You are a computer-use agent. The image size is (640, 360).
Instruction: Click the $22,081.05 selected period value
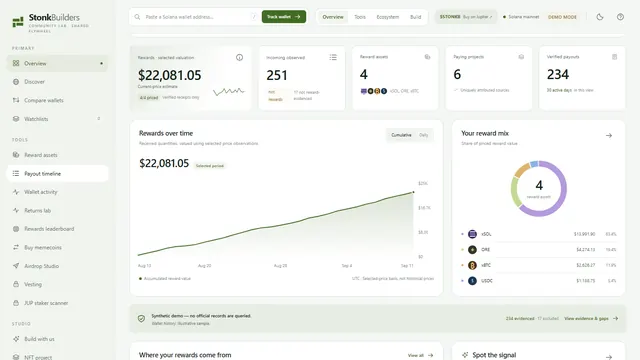point(164,163)
